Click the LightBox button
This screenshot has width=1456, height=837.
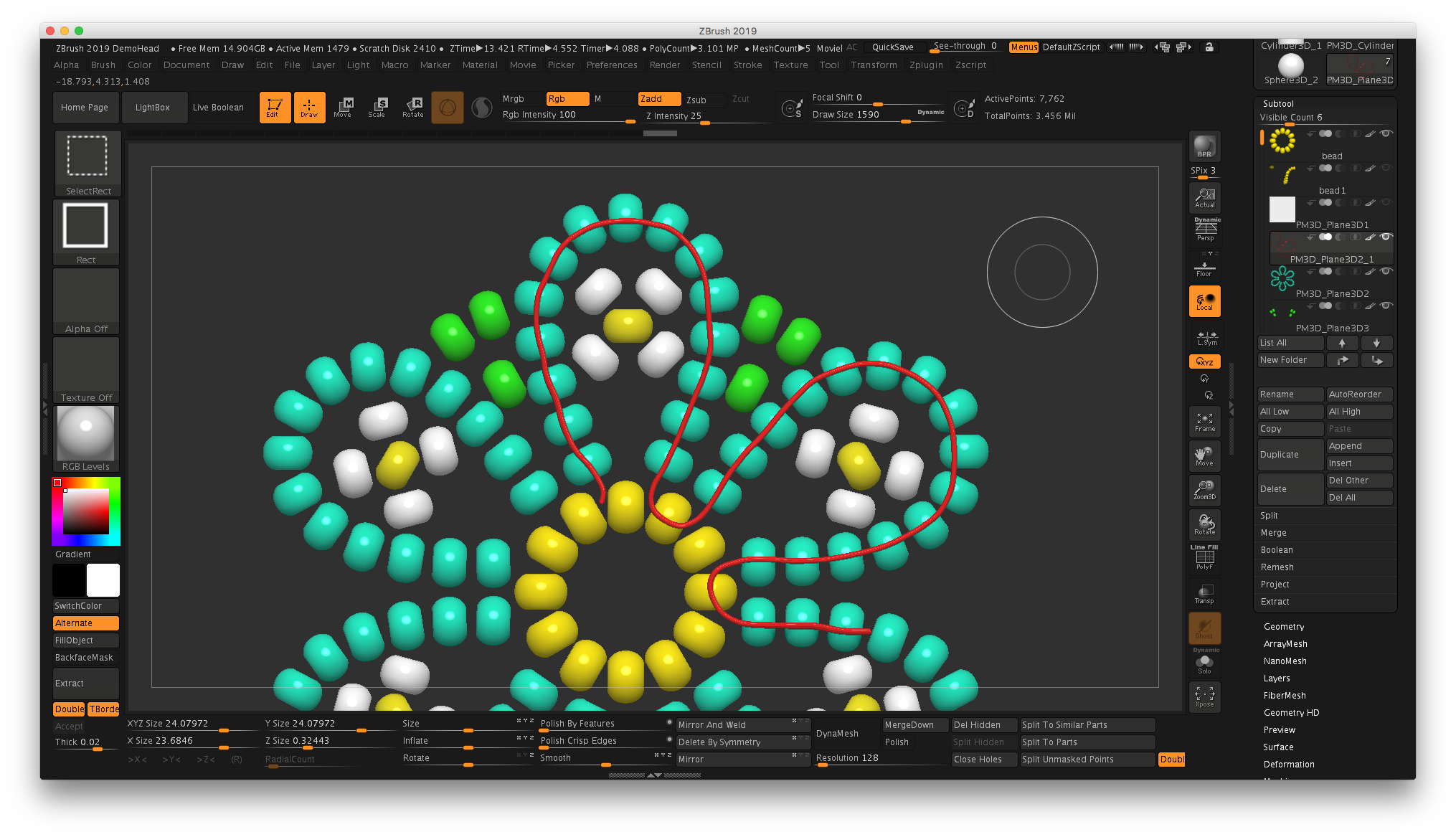[153, 108]
